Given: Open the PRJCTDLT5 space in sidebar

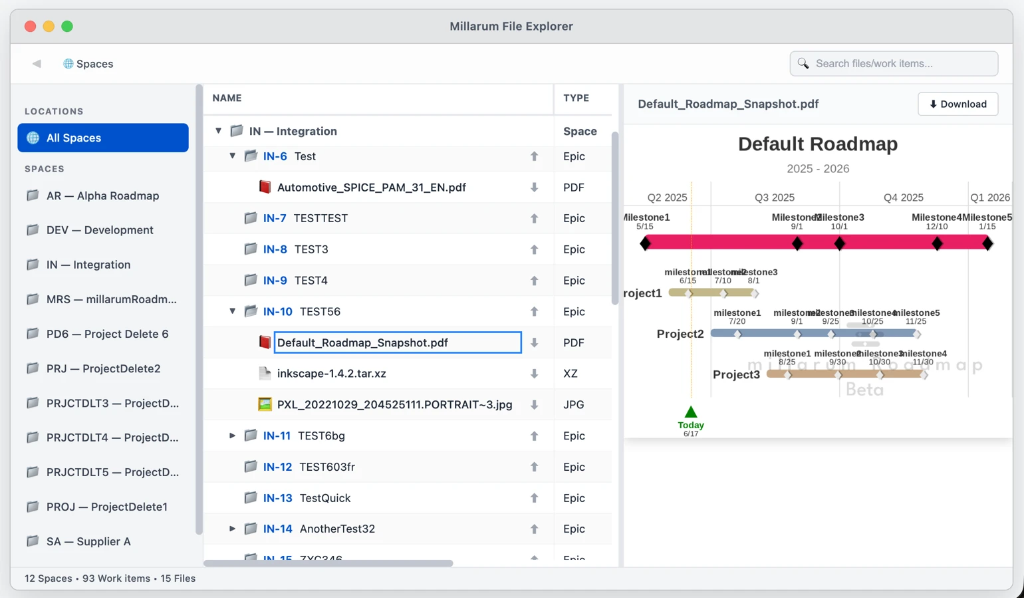Looking at the screenshot, I should pyautogui.click(x=103, y=472).
